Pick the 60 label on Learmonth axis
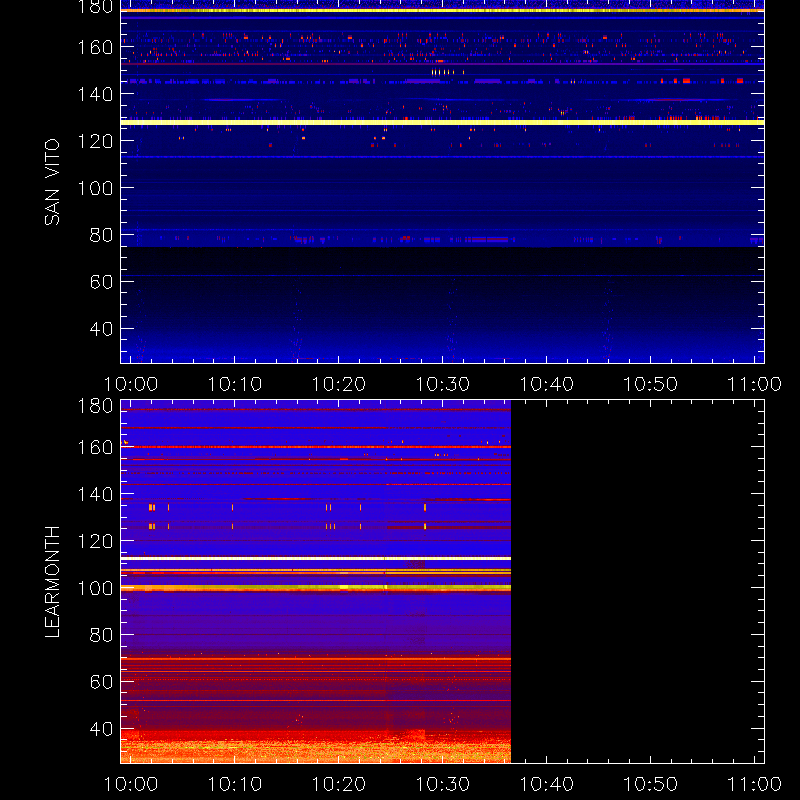 (102, 682)
